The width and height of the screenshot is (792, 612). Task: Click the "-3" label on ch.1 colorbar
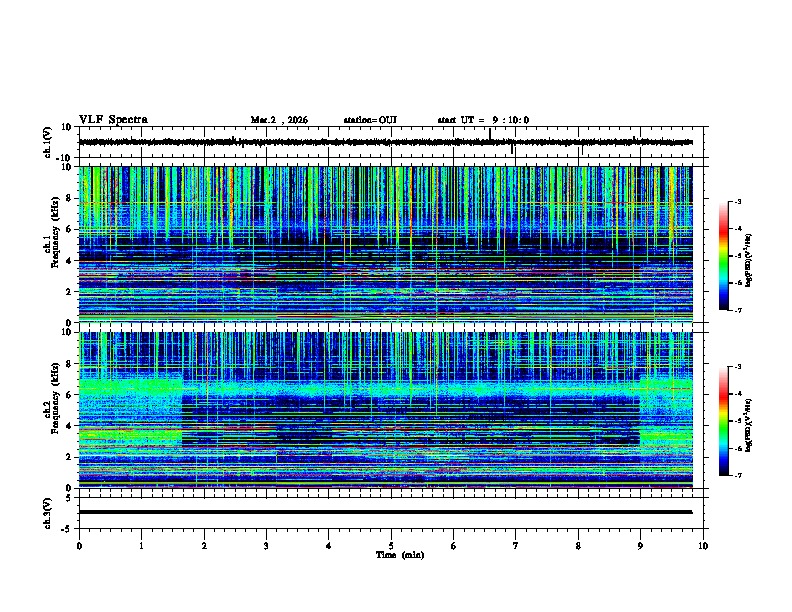pyautogui.click(x=738, y=201)
